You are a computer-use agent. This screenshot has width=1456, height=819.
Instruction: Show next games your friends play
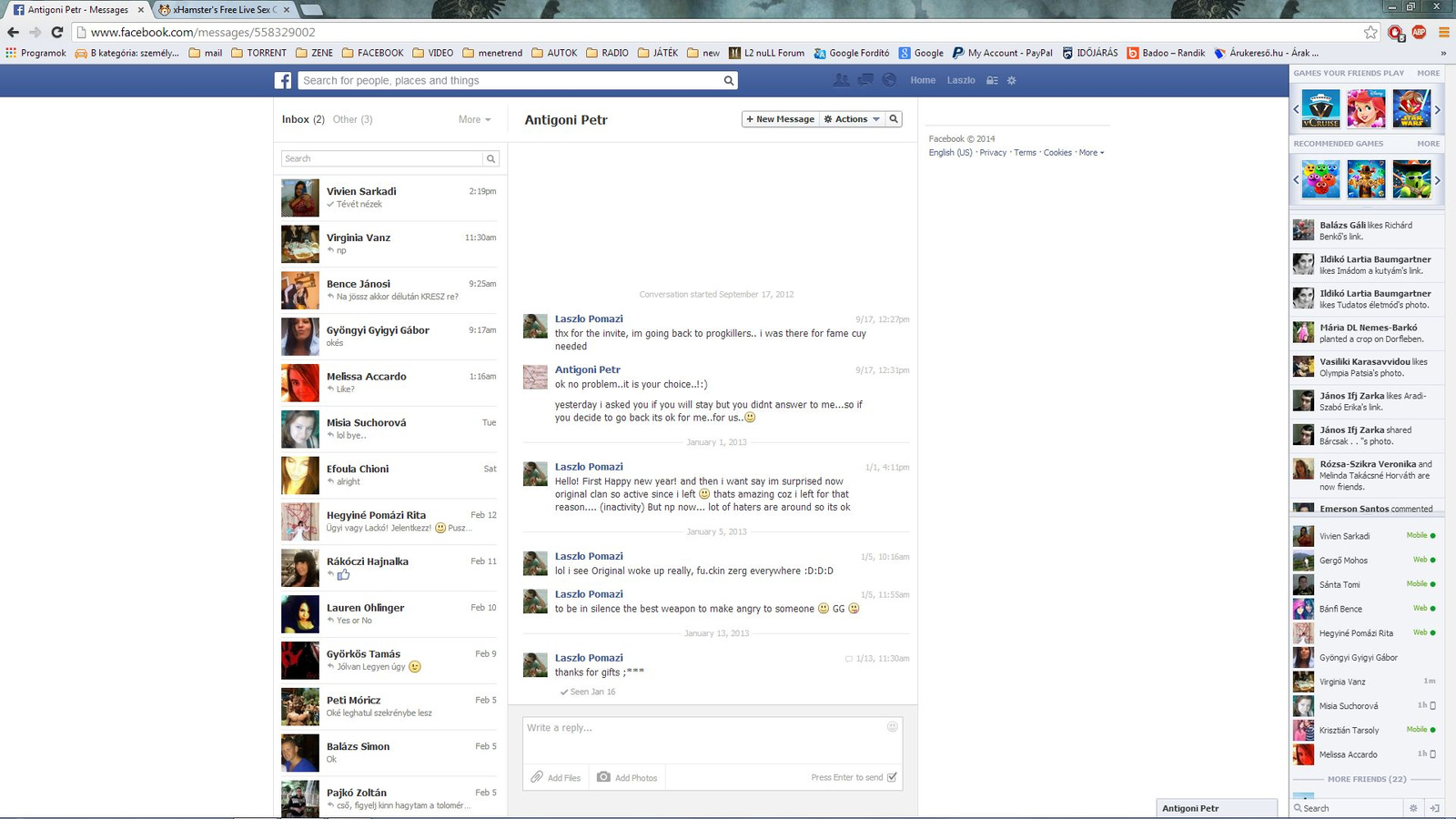[x=1438, y=109]
